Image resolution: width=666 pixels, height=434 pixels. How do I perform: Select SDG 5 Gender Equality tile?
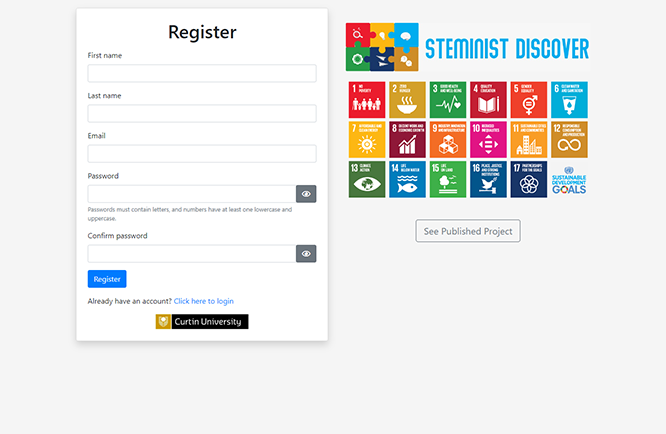pyautogui.click(x=529, y=100)
